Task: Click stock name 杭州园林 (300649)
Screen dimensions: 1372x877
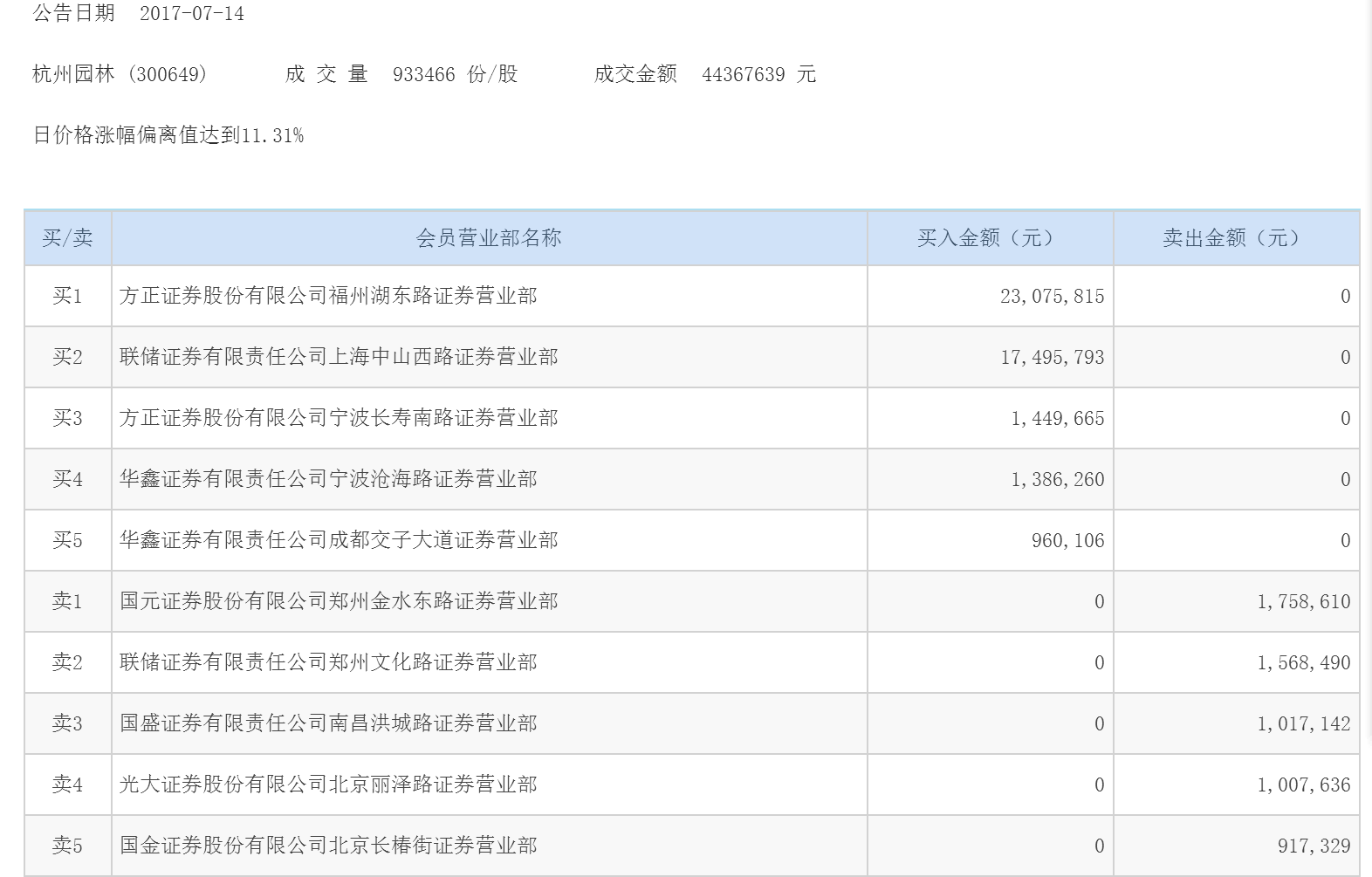Action: click(x=120, y=74)
